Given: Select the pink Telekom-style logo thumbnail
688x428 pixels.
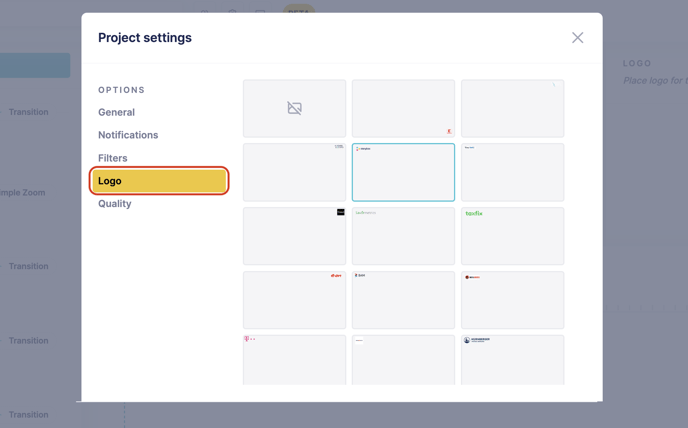Looking at the screenshot, I should (x=294, y=359).
